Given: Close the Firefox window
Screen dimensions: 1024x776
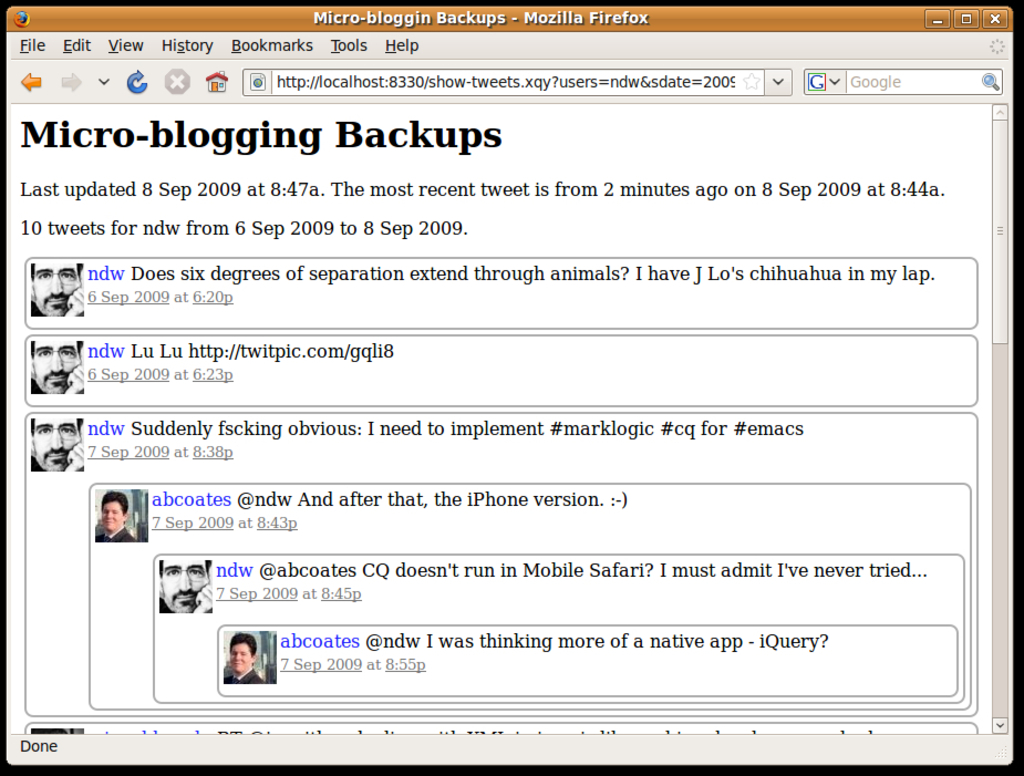Looking at the screenshot, I should click(995, 18).
